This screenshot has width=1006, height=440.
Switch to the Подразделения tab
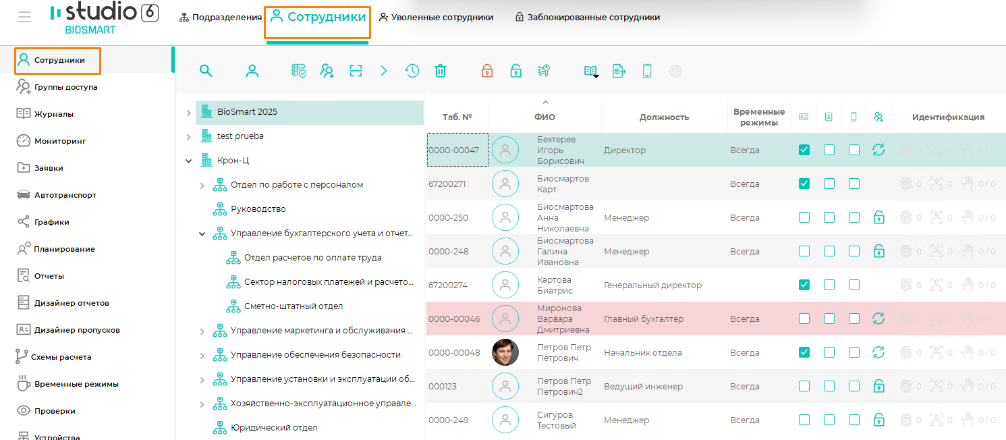click(219, 18)
